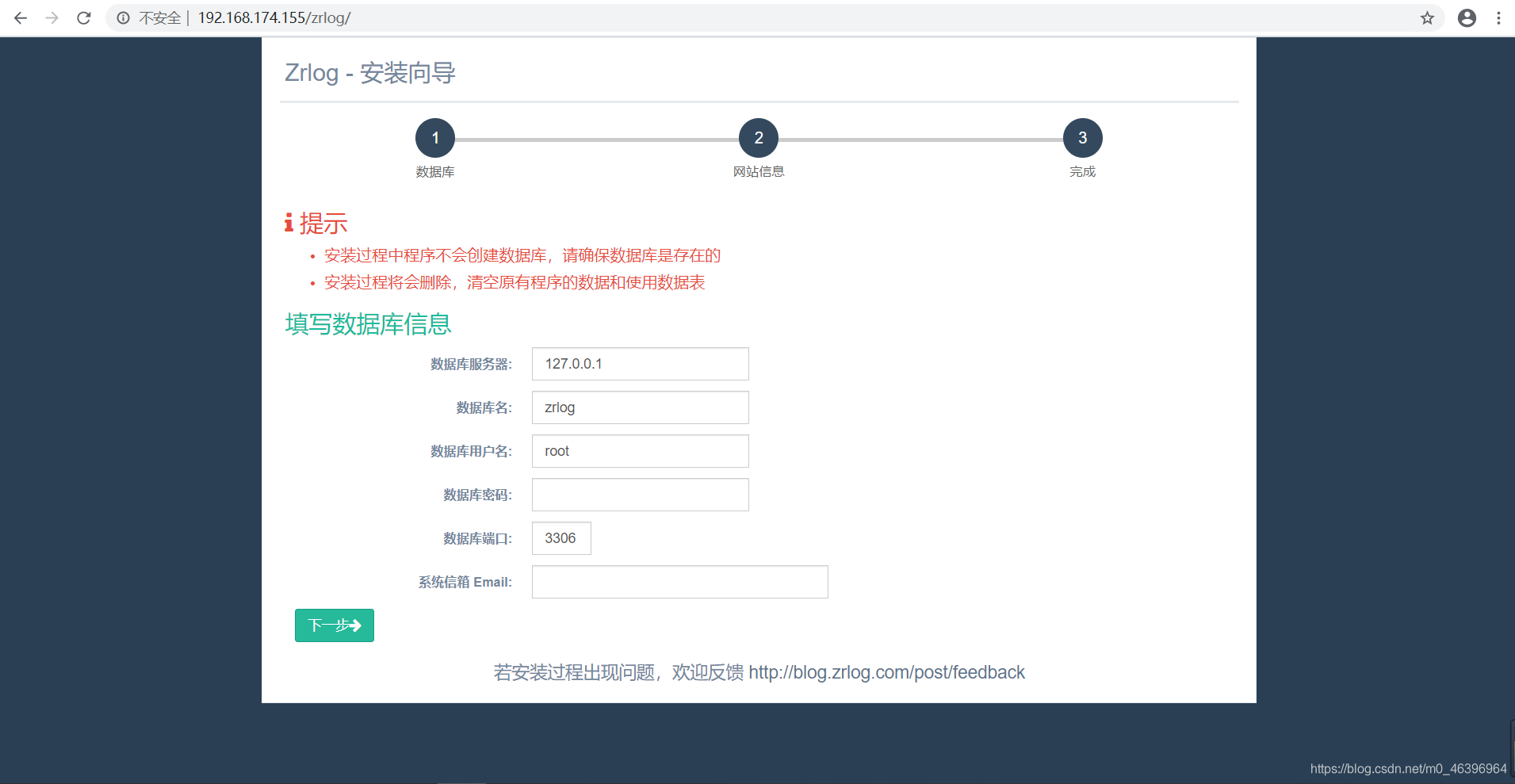Select step 3 完成 circle
Image resolution: width=1515 pixels, height=784 pixels.
coord(1083,138)
